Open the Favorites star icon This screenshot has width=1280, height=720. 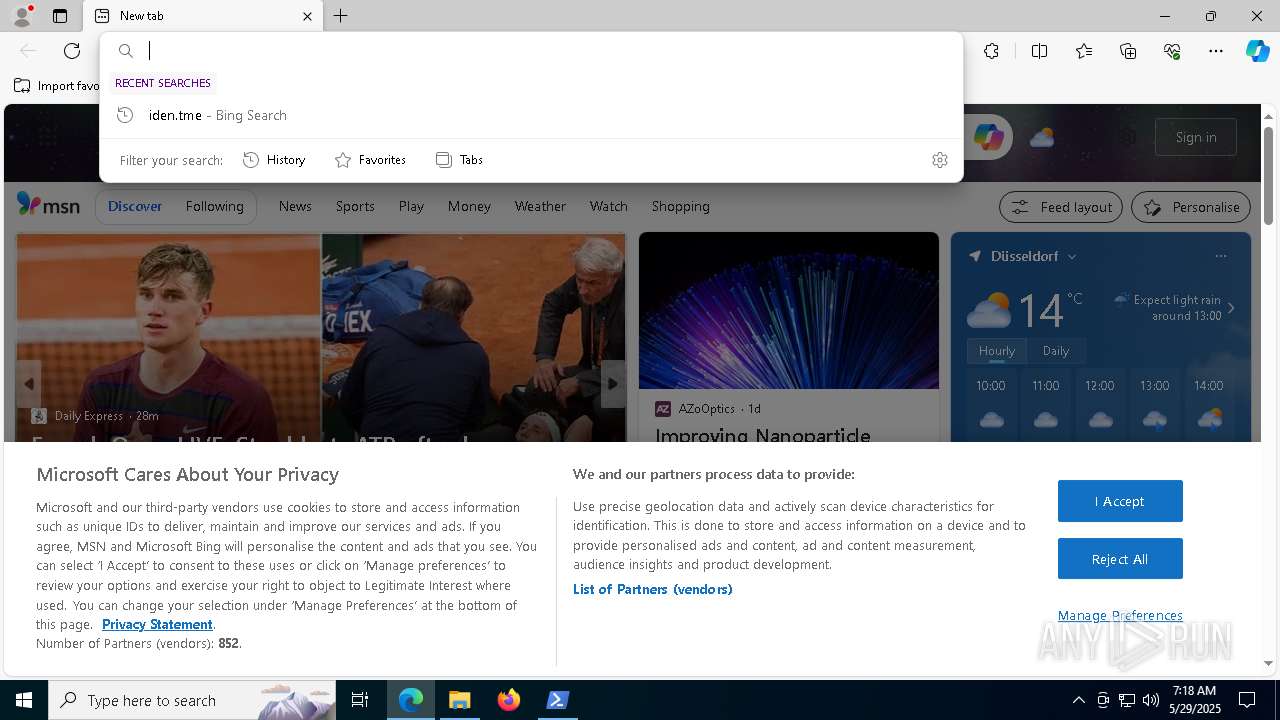[1084, 51]
